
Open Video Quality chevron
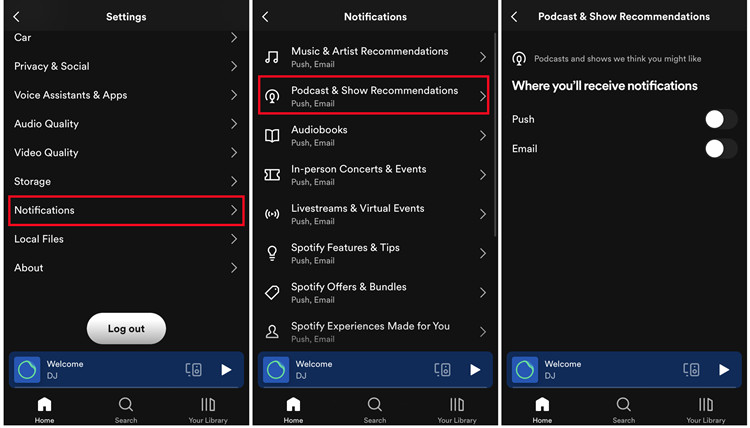234,153
